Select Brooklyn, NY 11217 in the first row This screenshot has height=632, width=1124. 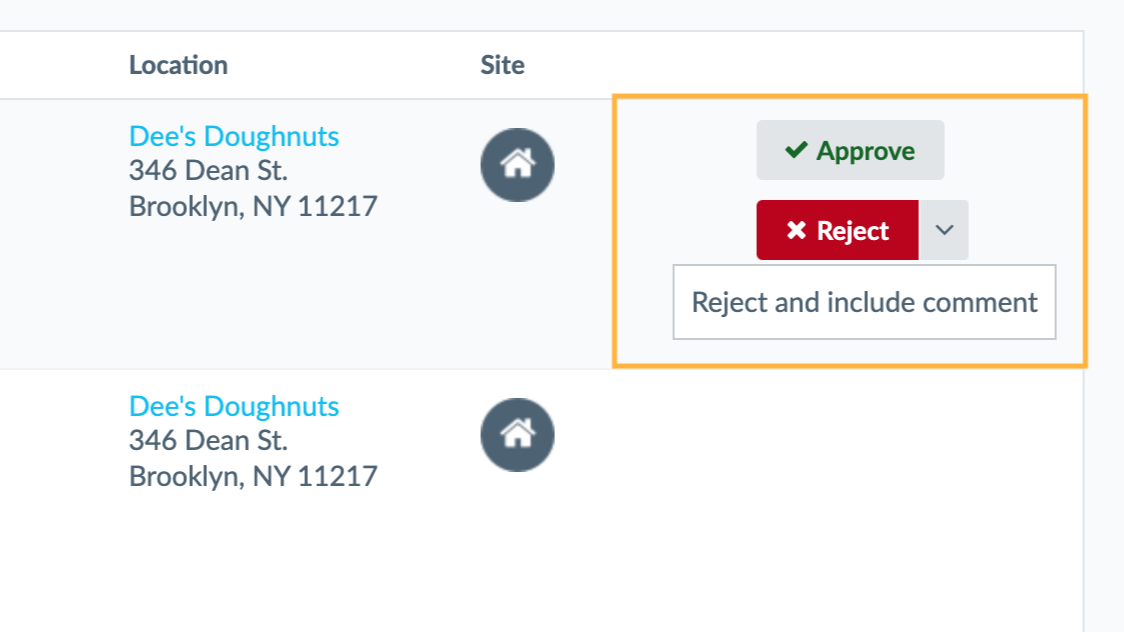click(x=253, y=206)
